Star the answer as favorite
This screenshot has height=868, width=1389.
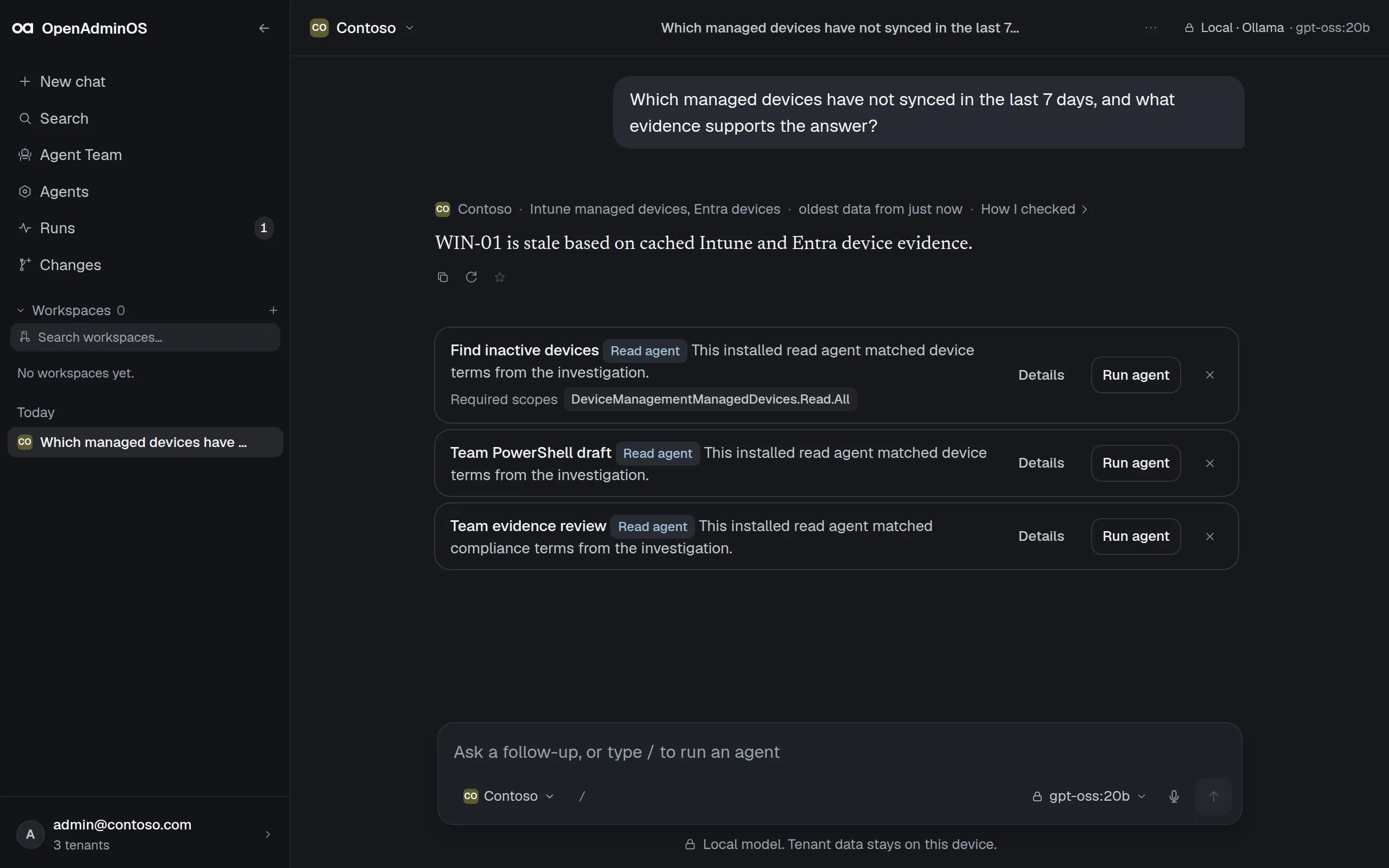pyautogui.click(x=499, y=277)
